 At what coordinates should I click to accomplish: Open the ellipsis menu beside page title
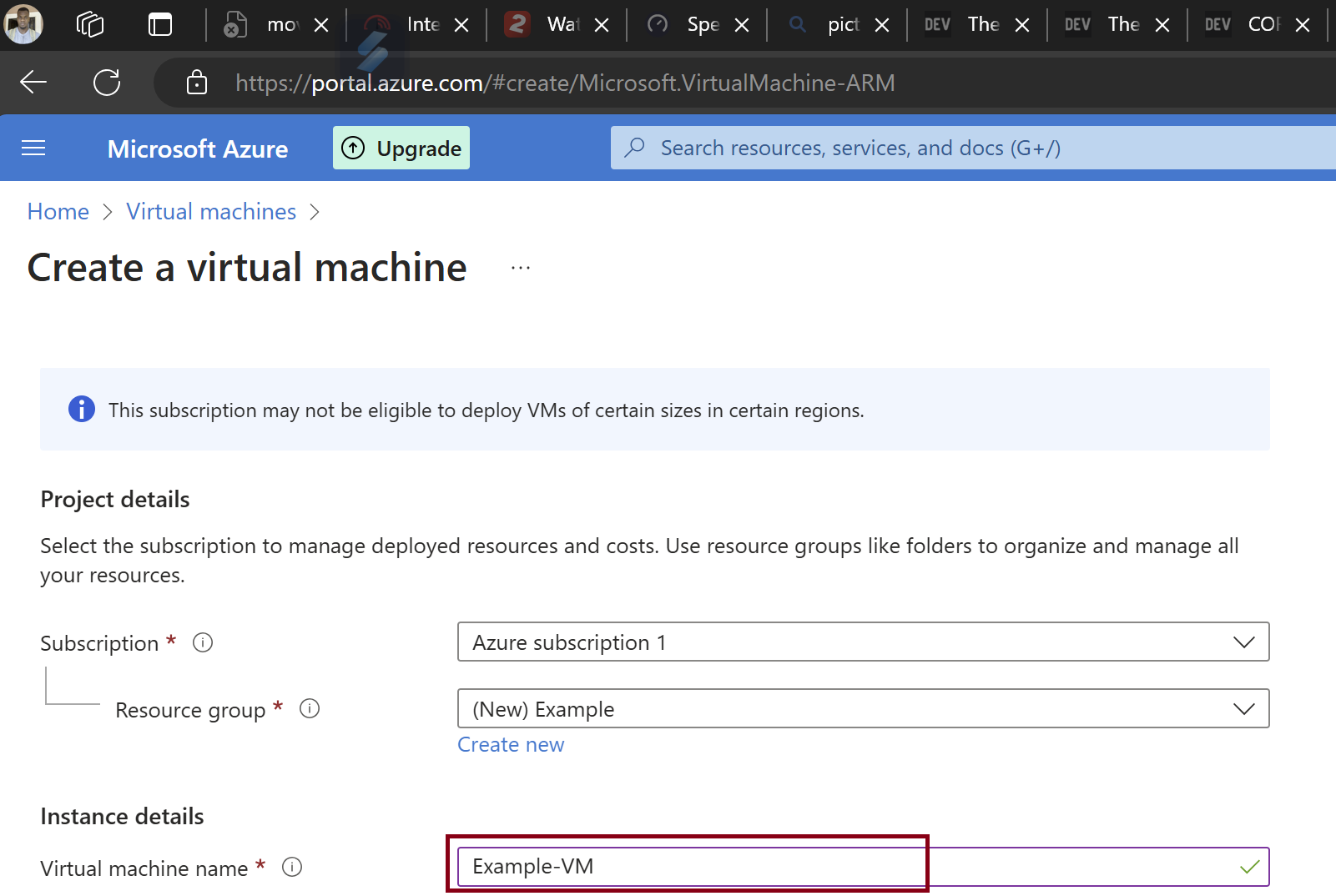[521, 269]
